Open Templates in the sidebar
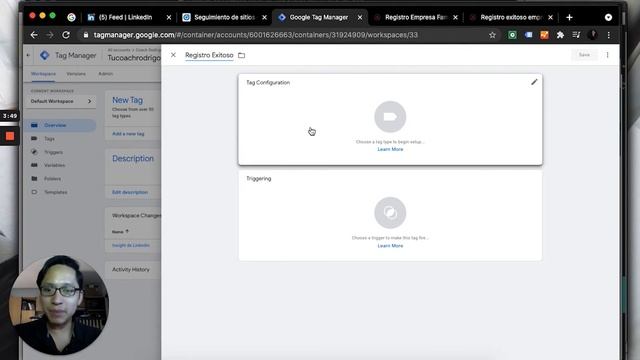The image size is (640, 360). 56,192
